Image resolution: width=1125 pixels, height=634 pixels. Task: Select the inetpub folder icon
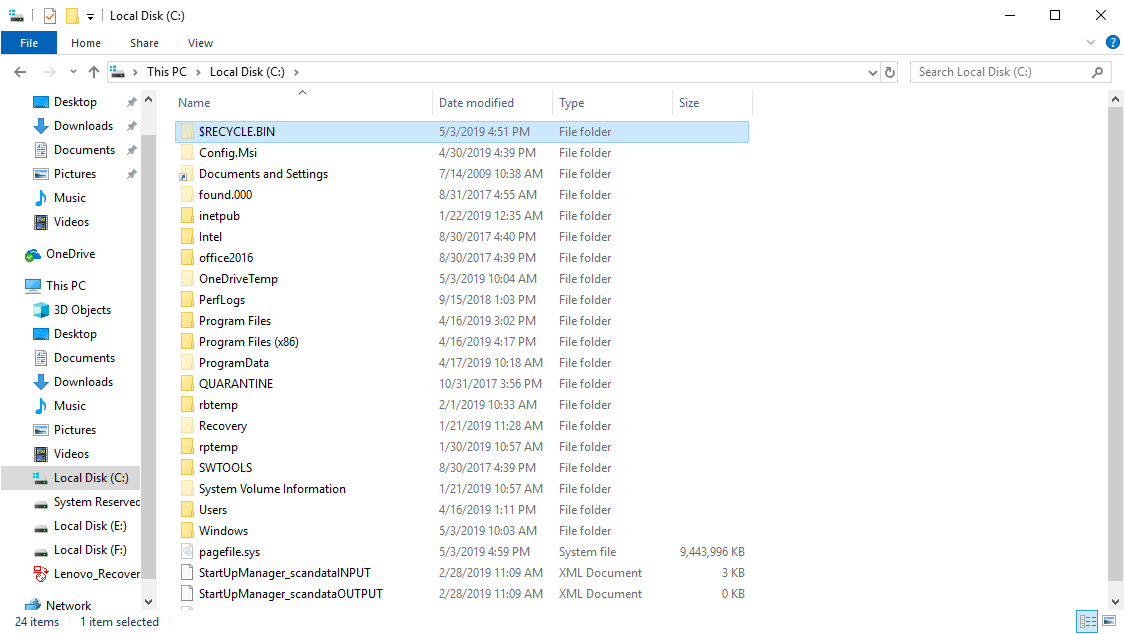click(x=187, y=215)
